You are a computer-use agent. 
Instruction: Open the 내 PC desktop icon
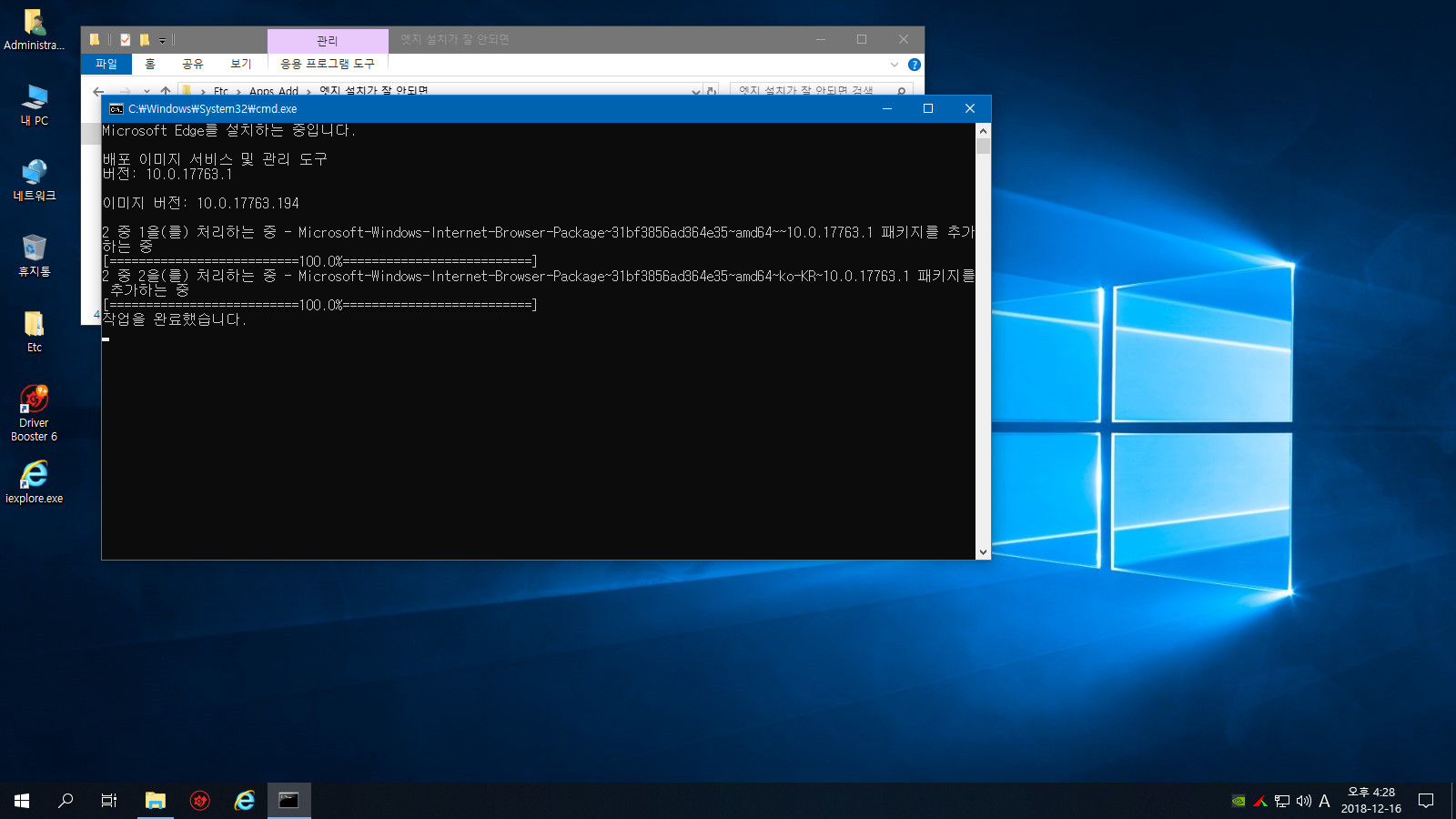[x=35, y=106]
